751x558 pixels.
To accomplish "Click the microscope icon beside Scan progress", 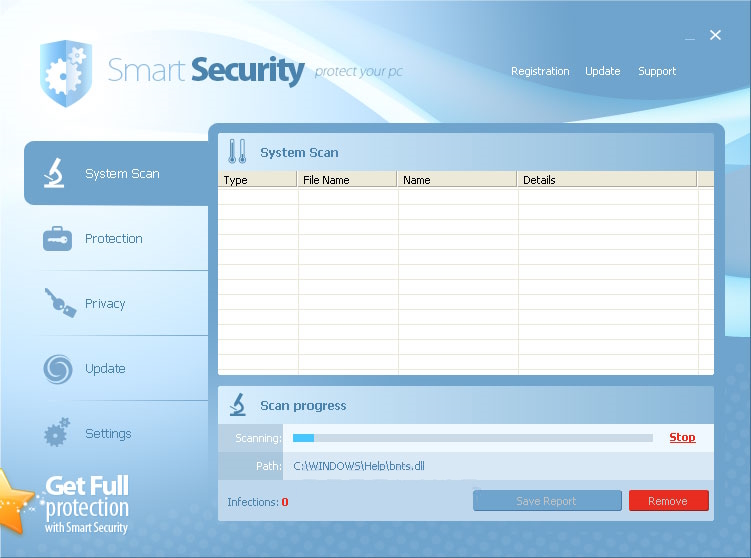I will [238, 405].
